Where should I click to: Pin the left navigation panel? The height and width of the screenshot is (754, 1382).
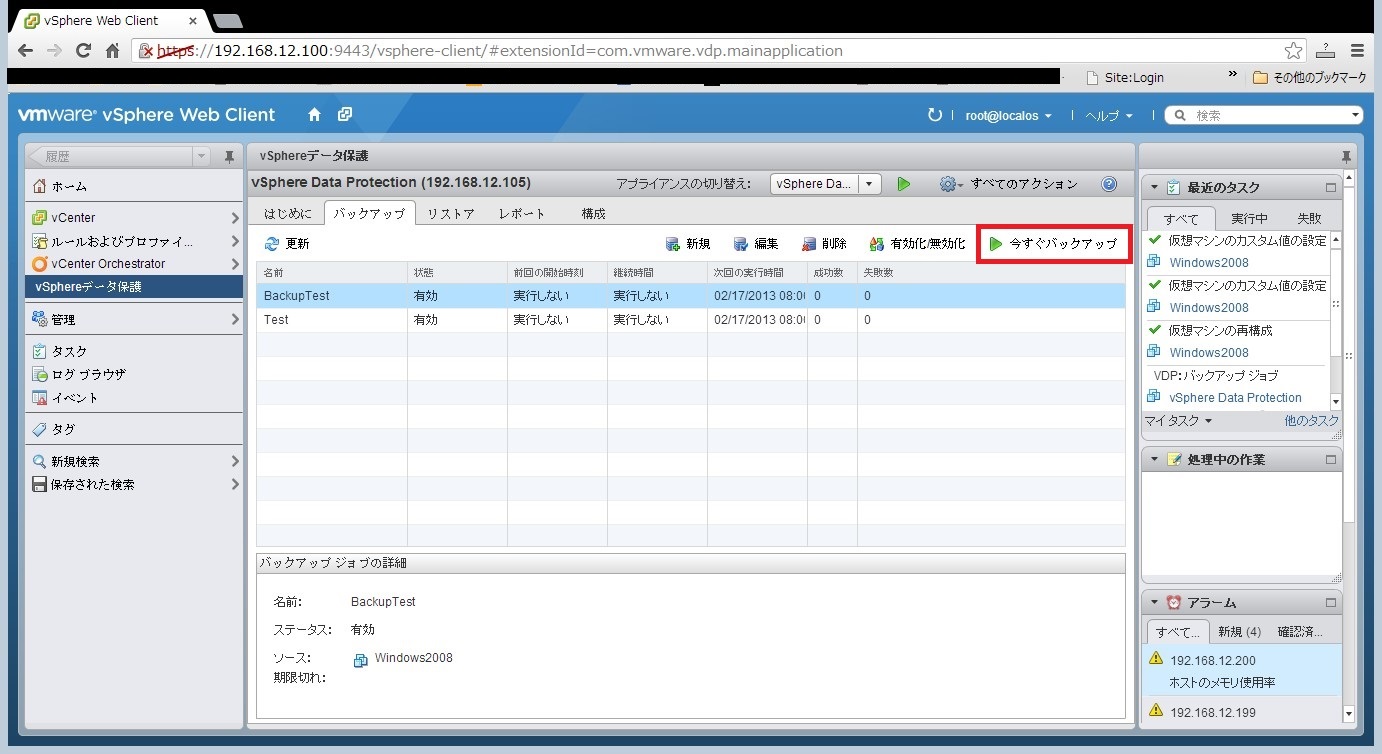(x=229, y=157)
